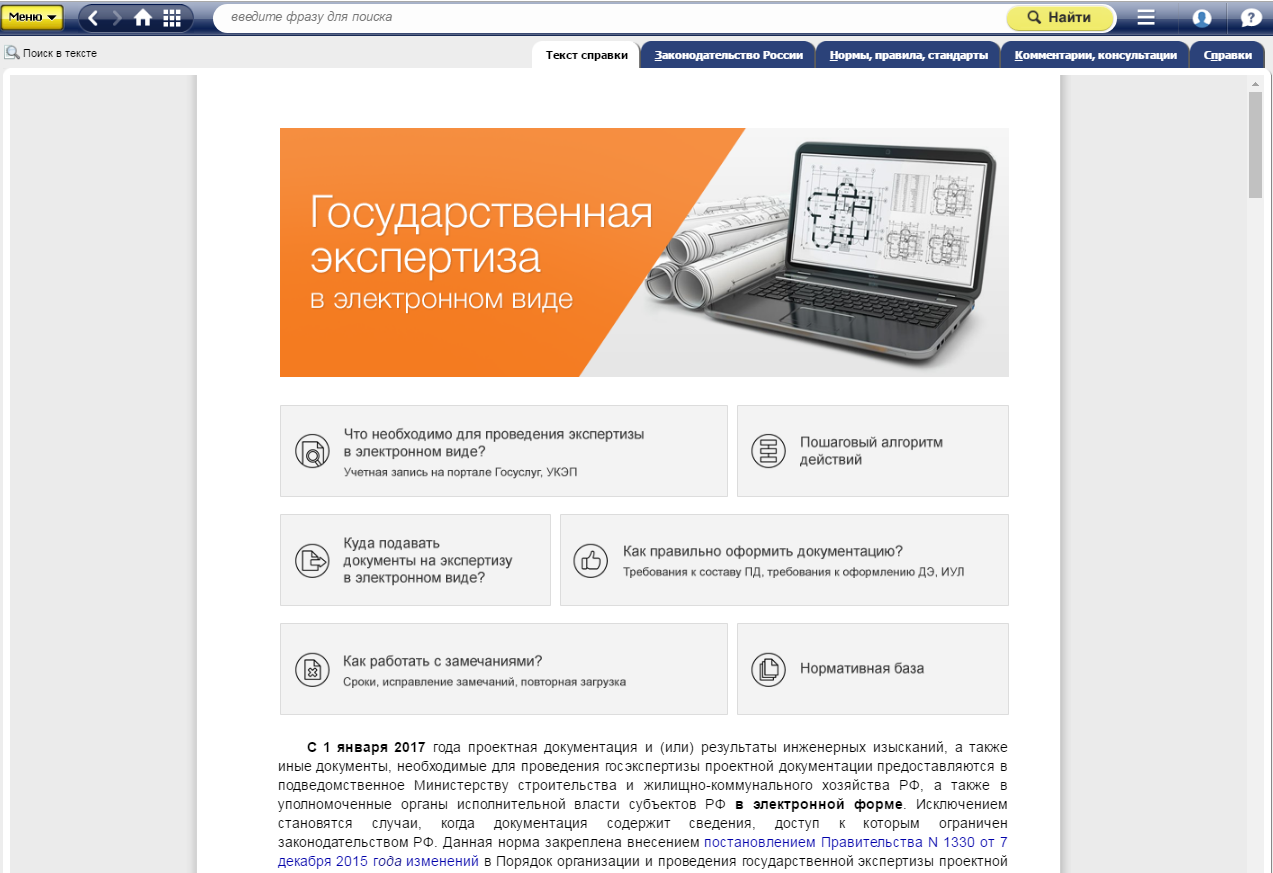
Task: Open the Пошаговый алгоритм действий tile
Action: [x=872, y=451]
